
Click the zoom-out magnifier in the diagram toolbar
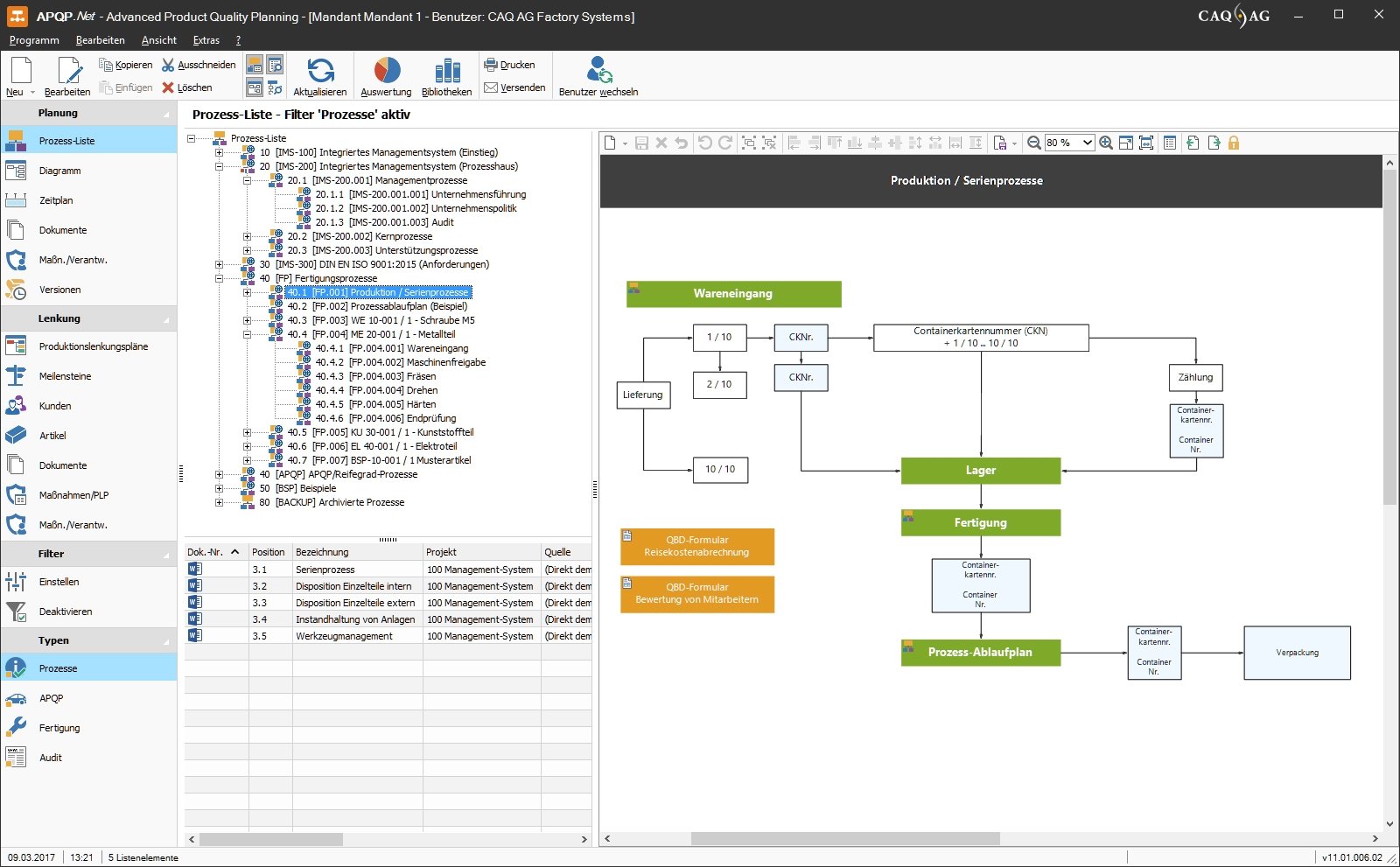pyautogui.click(x=1034, y=143)
